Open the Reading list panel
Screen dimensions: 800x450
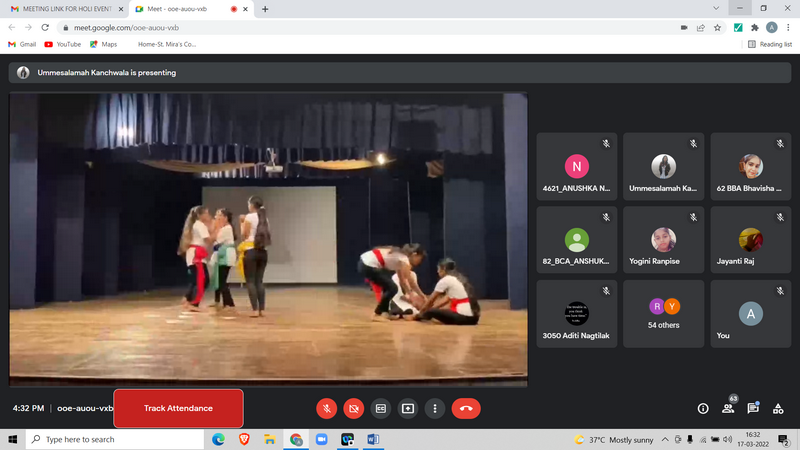pos(770,44)
